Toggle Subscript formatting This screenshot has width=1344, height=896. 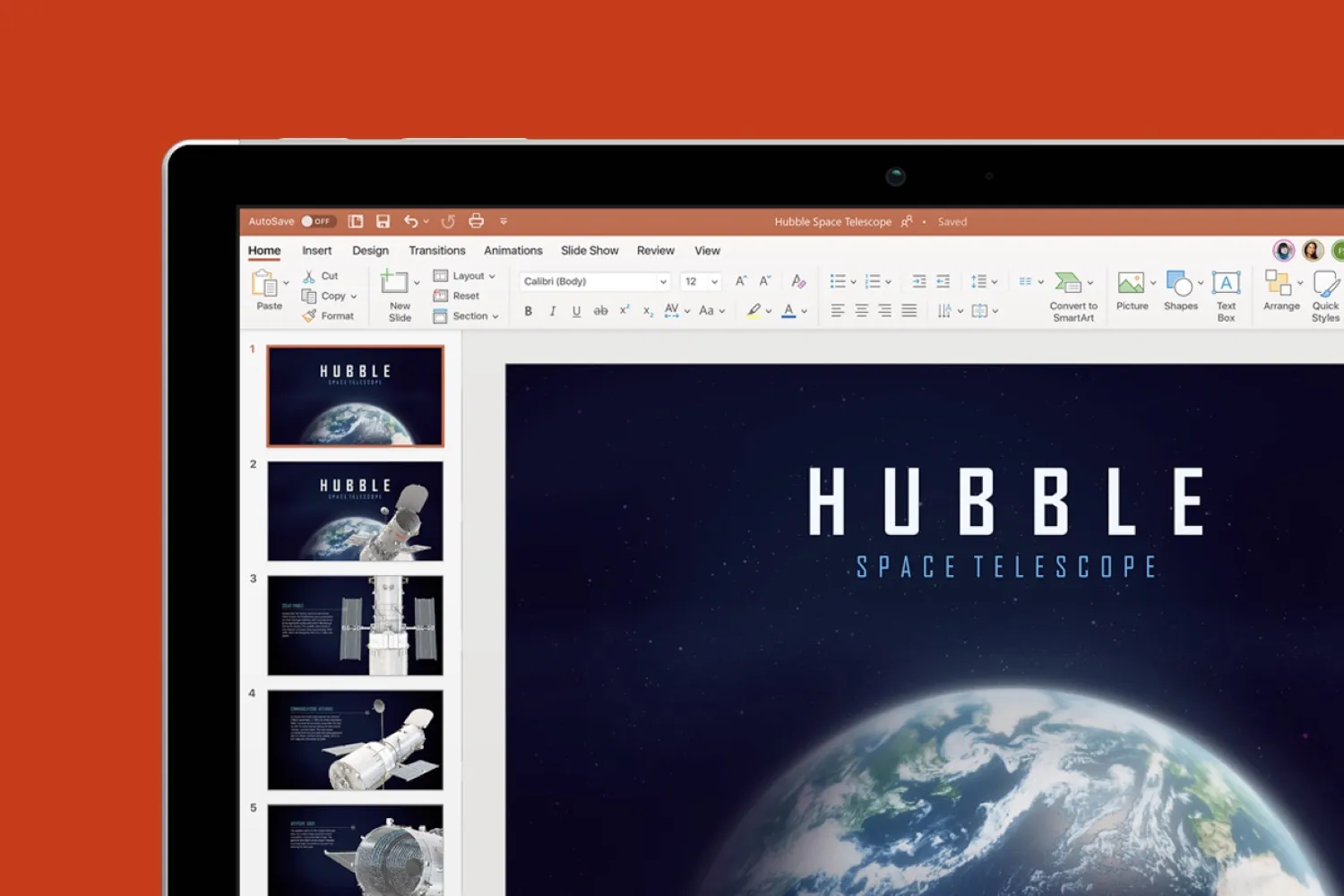click(x=648, y=312)
